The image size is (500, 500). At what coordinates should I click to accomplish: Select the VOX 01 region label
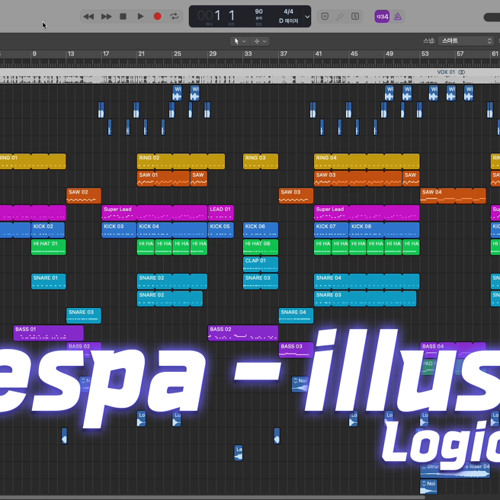click(446, 72)
